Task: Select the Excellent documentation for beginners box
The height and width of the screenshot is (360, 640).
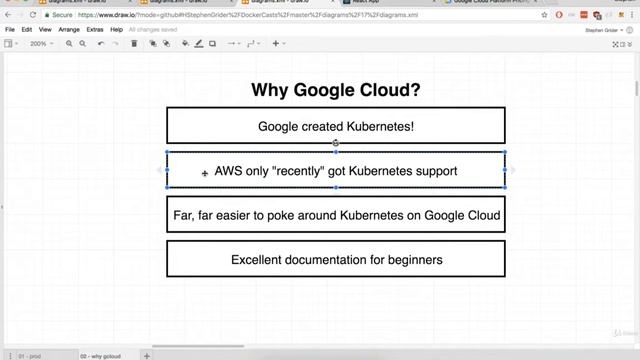Action: coord(336,259)
